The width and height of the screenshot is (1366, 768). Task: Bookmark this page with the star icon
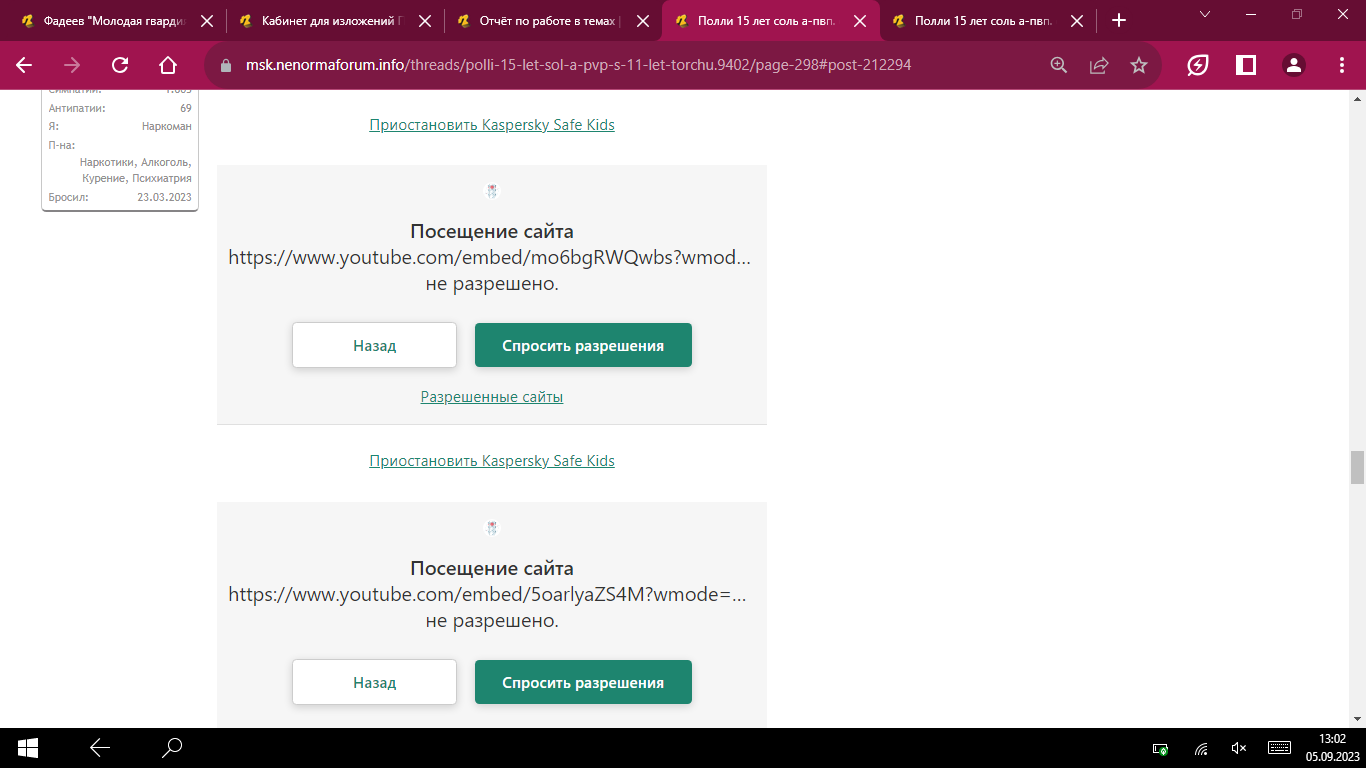click(1138, 65)
